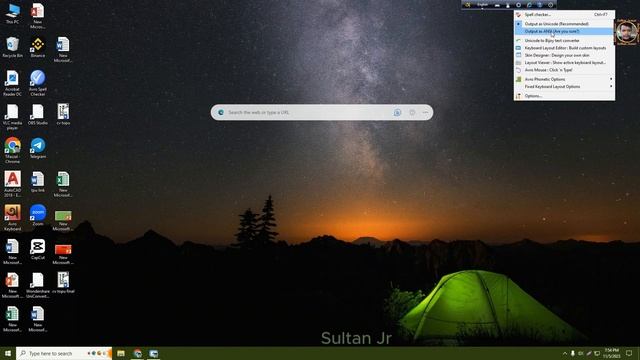Click the help icon on Avro bar
The image size is (640, 360).
pyautogui.click(x=540, y=5)
